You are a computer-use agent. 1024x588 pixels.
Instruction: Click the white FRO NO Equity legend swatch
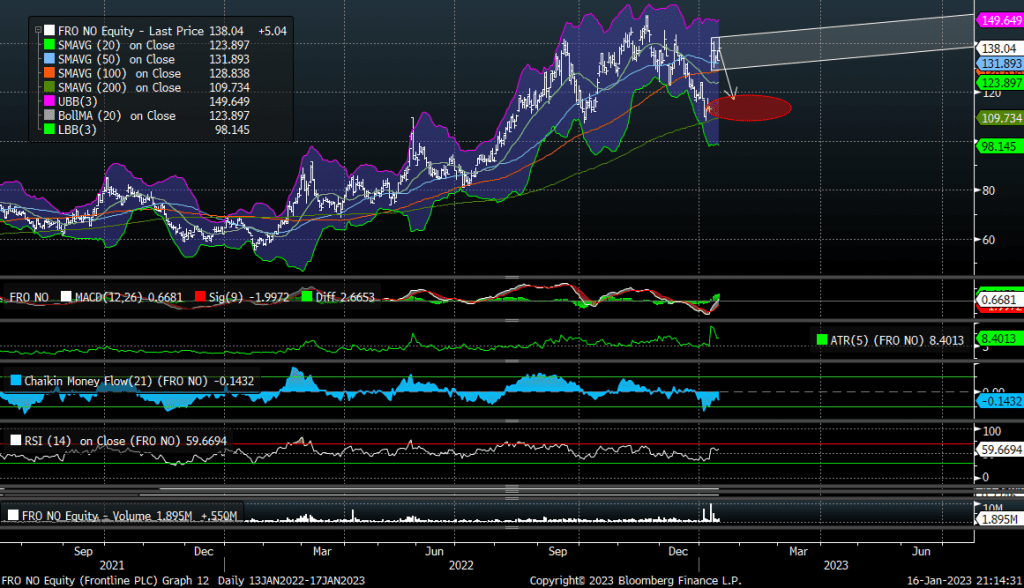click(x=49, y=31)
